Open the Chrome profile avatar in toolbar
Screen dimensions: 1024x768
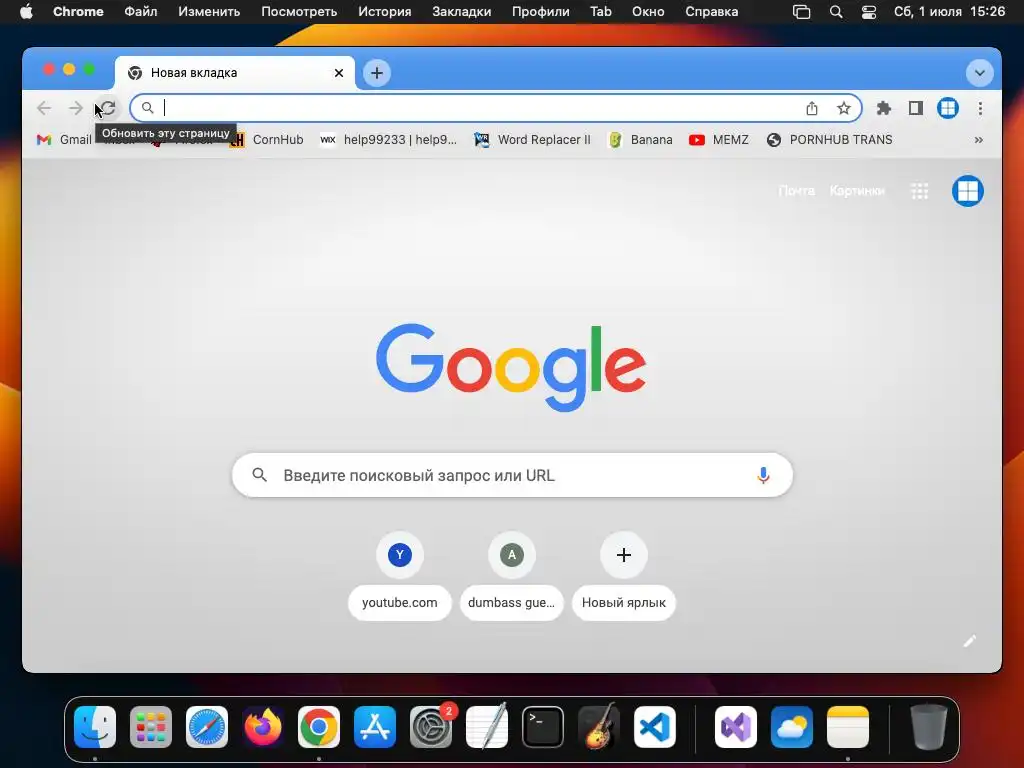coord(948,108)
